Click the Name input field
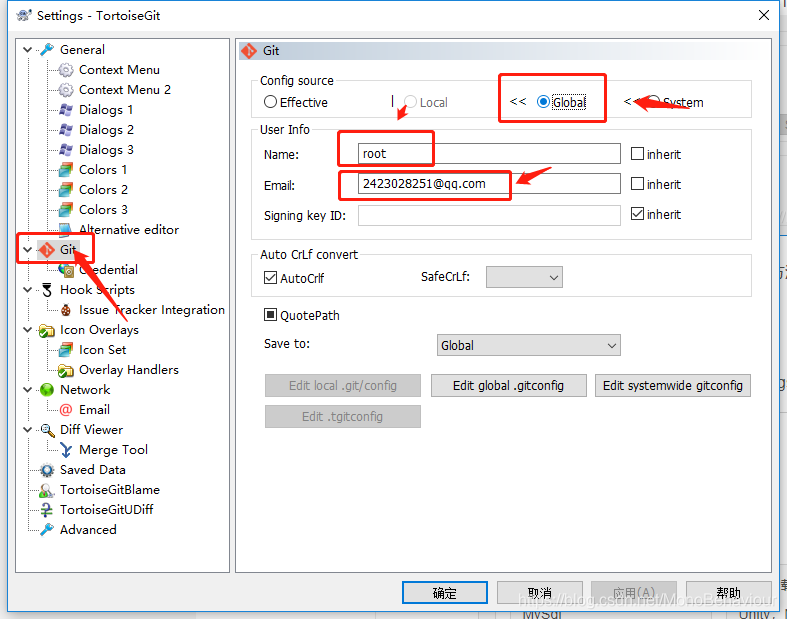 tap(489, 154)
